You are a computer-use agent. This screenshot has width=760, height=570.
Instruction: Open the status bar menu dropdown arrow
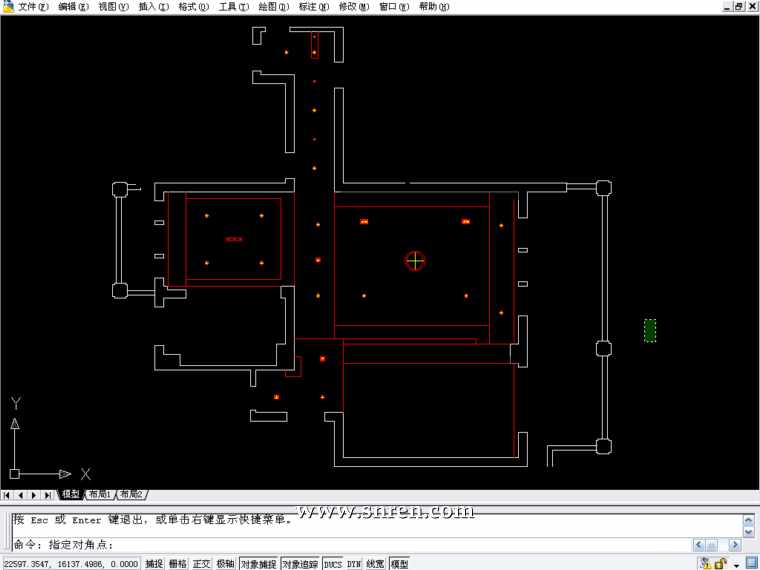pyautogui.click(x=736, y=564)
